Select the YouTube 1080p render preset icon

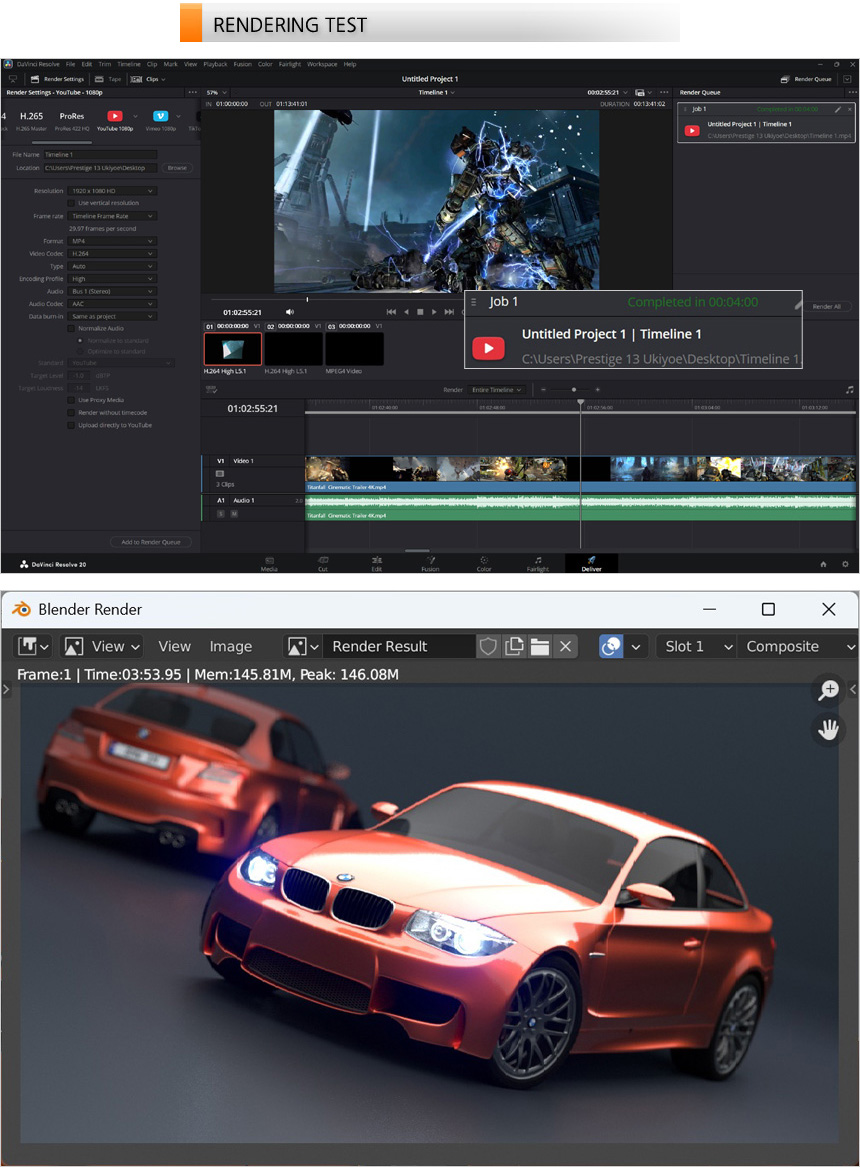tap(114, 116)
